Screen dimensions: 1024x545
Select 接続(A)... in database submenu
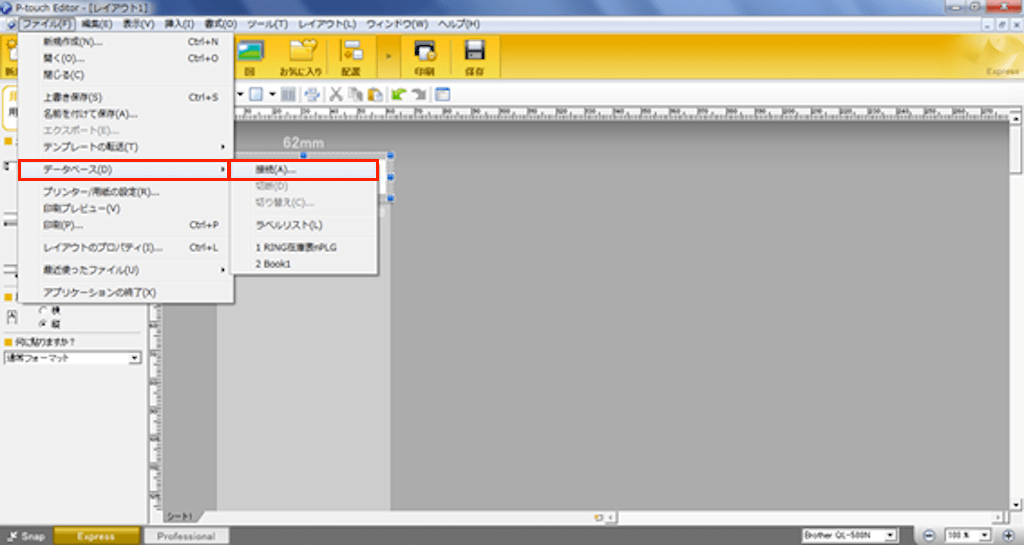tap(304, 170)
